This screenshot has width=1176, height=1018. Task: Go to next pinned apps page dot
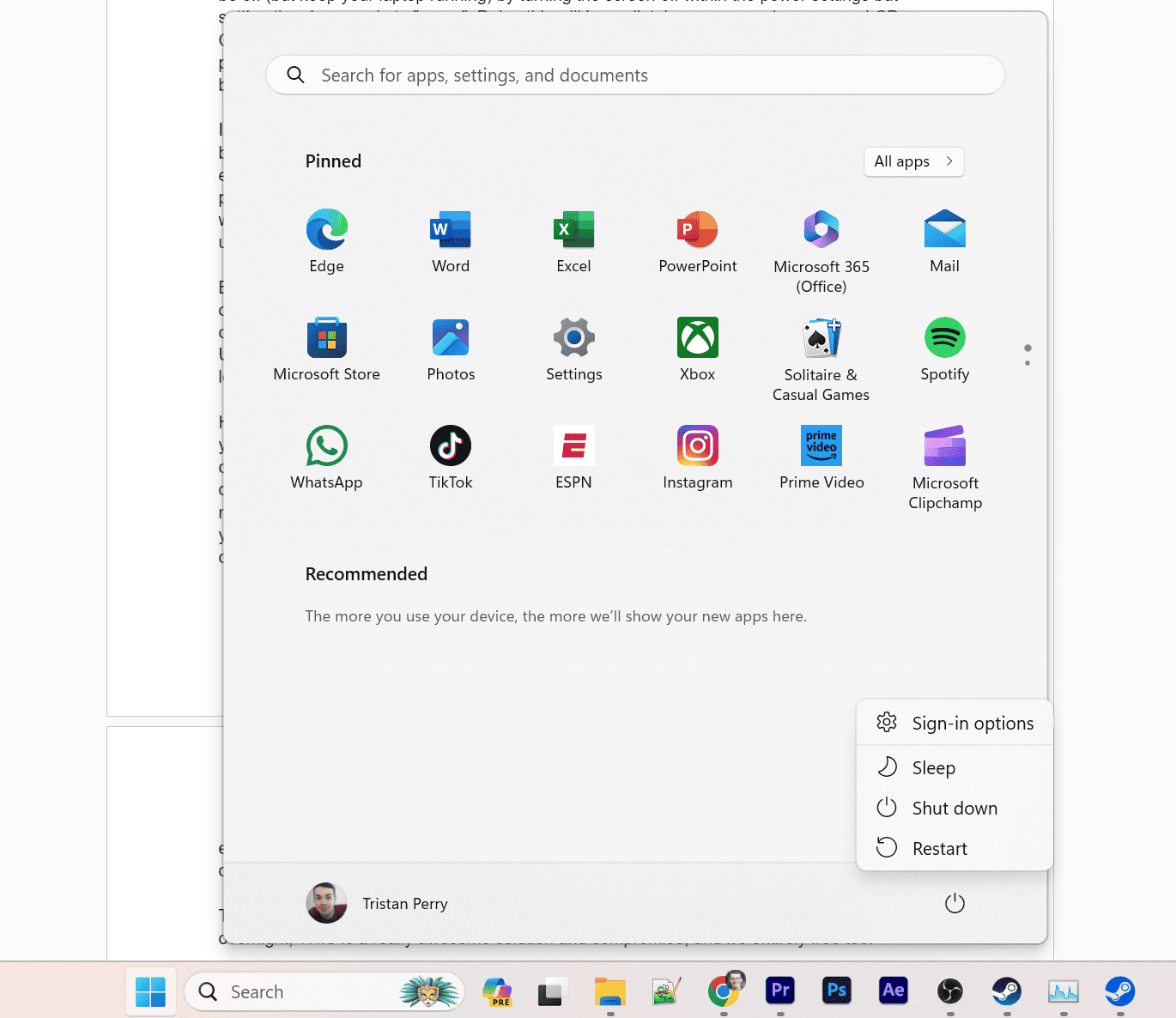click(x=1027, y=363)
